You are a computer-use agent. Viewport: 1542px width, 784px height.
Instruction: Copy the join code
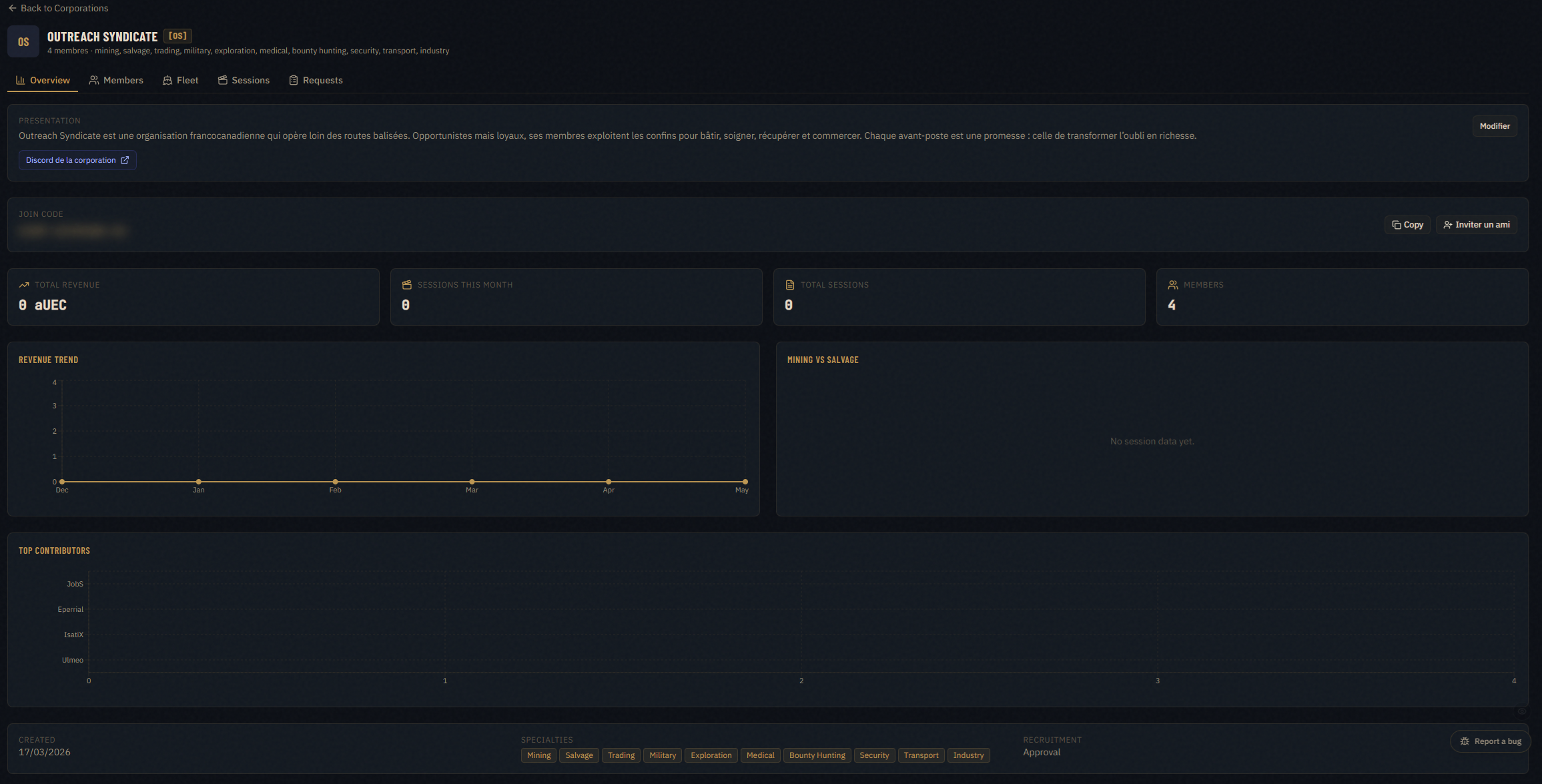pos(1407,225)
